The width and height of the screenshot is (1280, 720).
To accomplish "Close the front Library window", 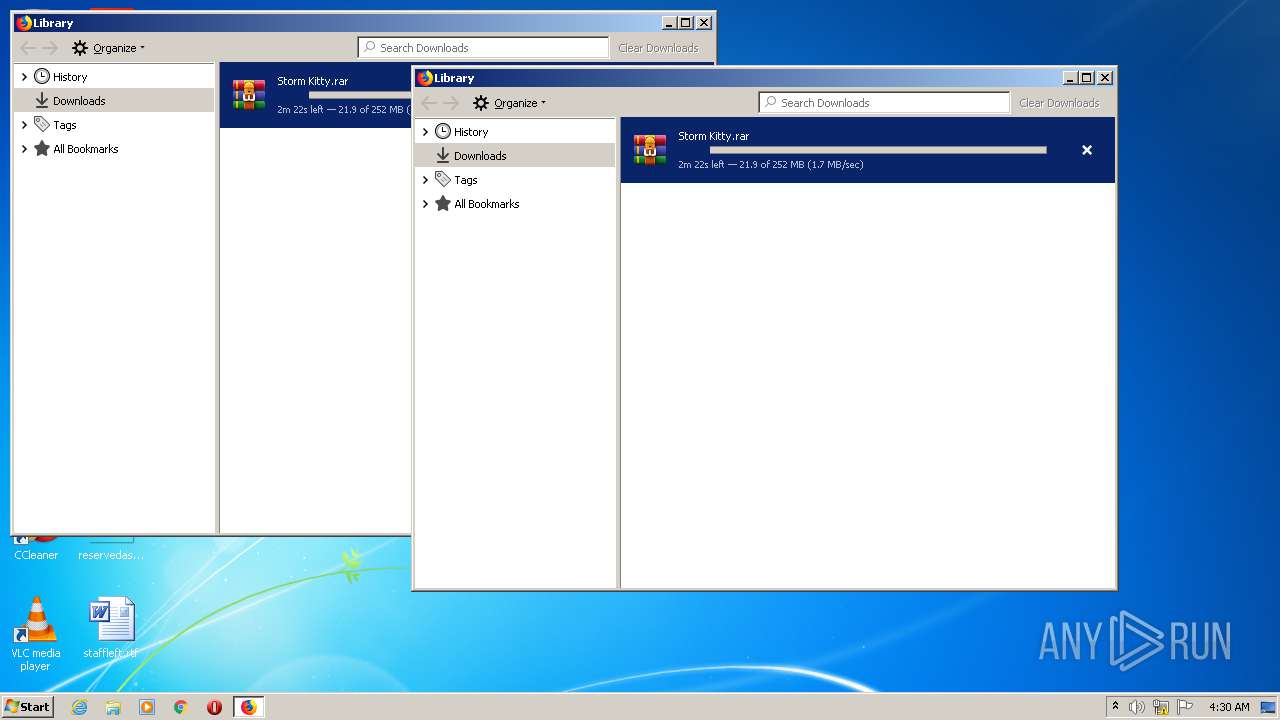I will [1105, 78].
